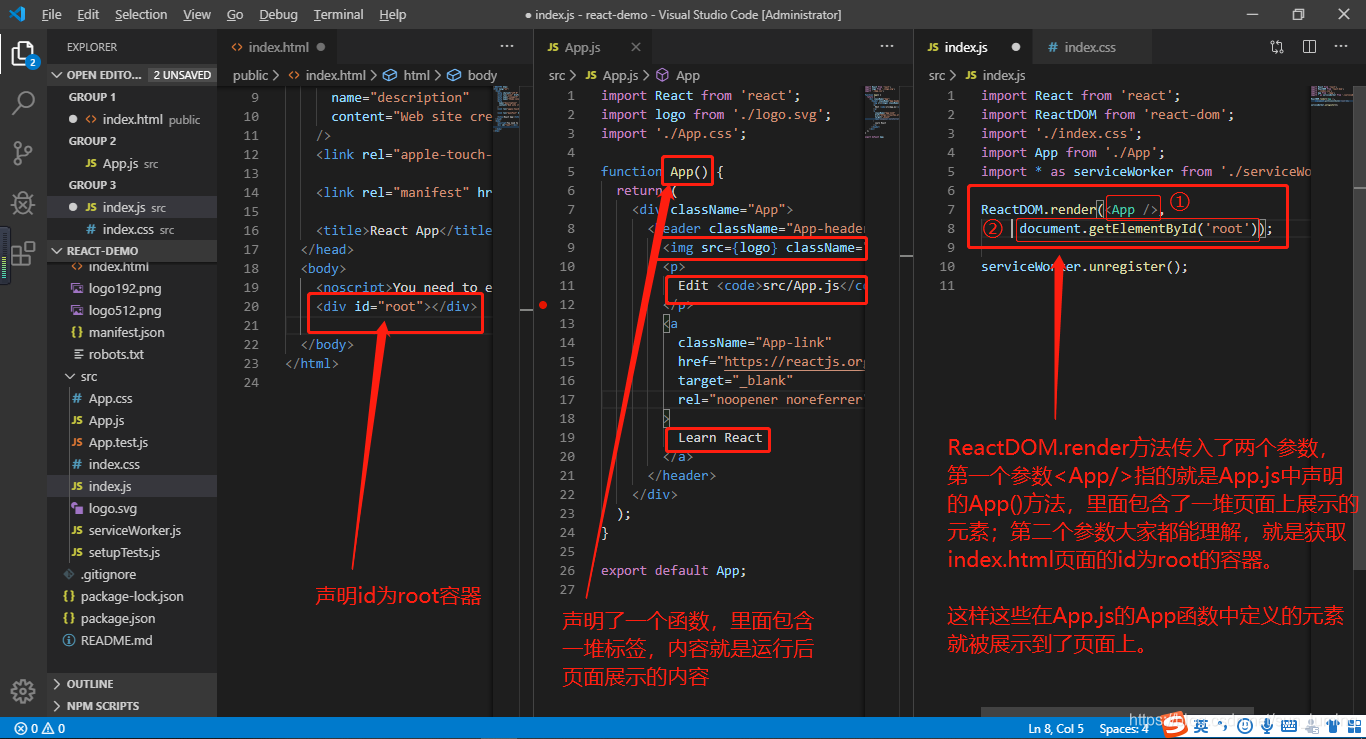
Task: Open package.json in file tree
Action: pyautogui.click(x=132, y=618)
